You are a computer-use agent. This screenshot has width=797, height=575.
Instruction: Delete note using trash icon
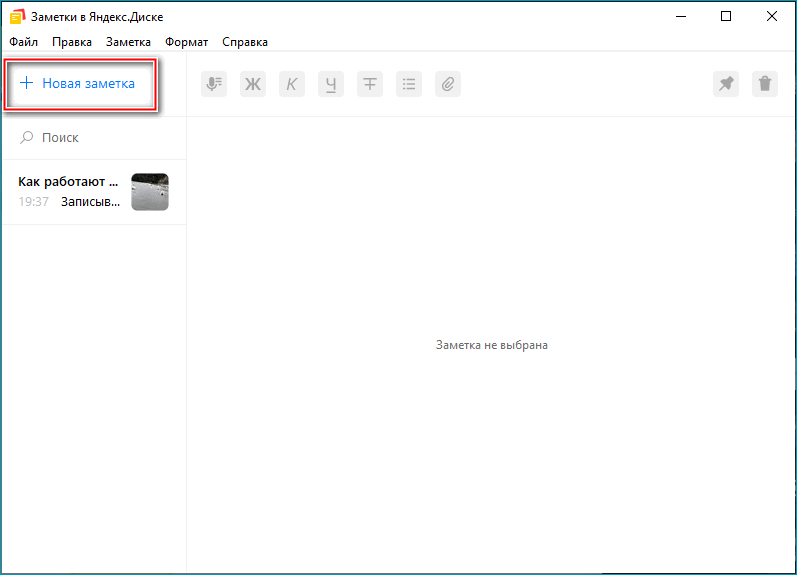pos(765,84)
